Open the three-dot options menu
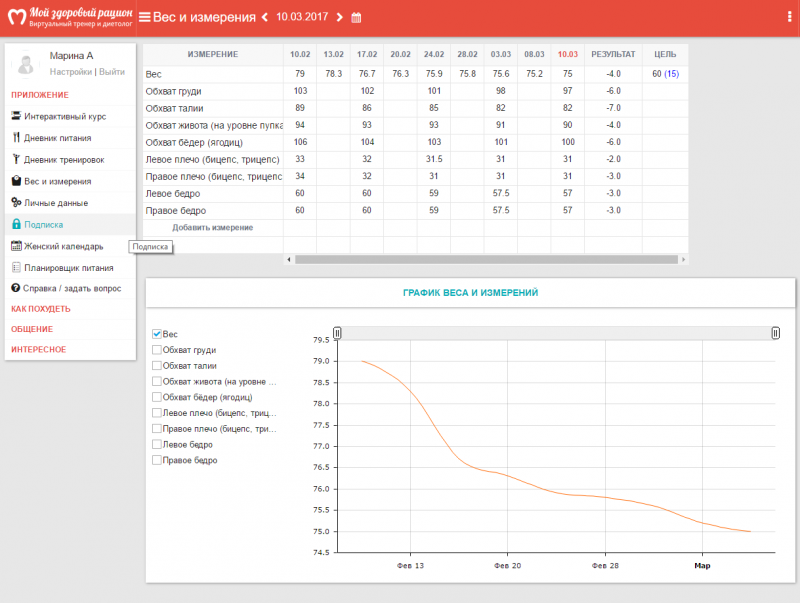The width and height of the screenshot is (800, 603). tap(790, 17)
